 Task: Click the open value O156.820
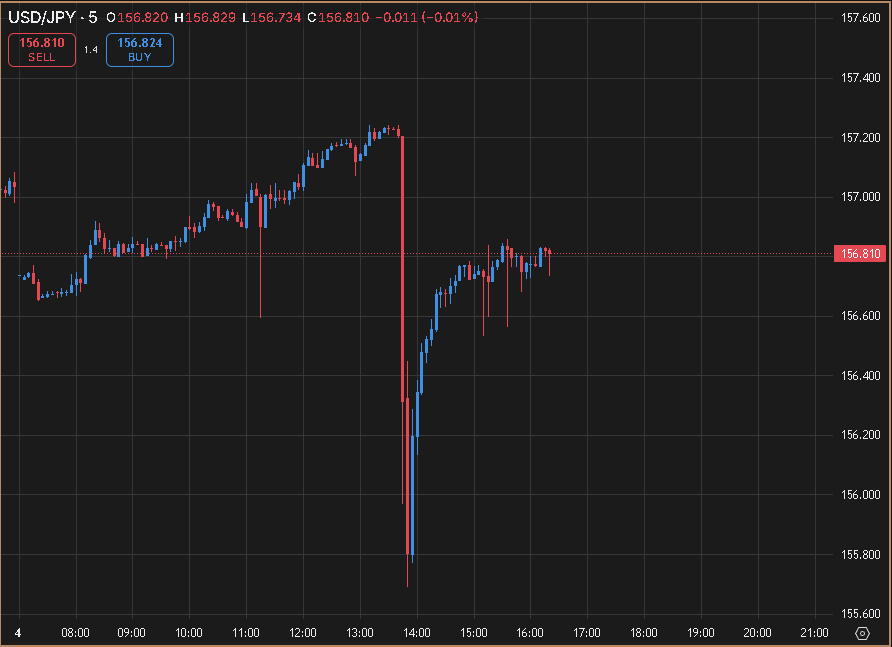tap(137, 18)
